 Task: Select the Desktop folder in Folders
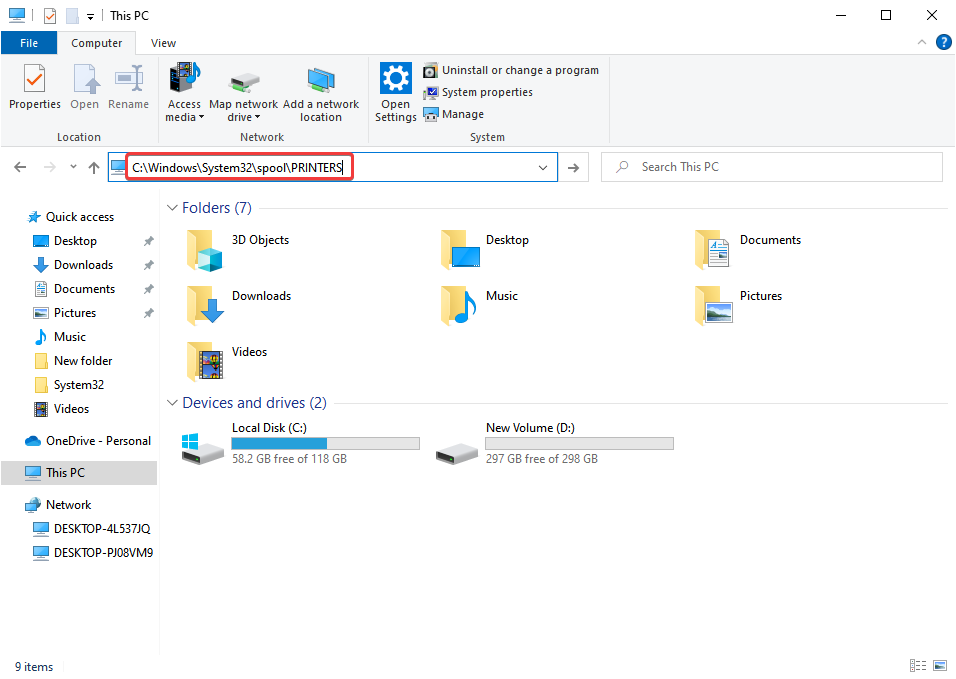point(485,250)
